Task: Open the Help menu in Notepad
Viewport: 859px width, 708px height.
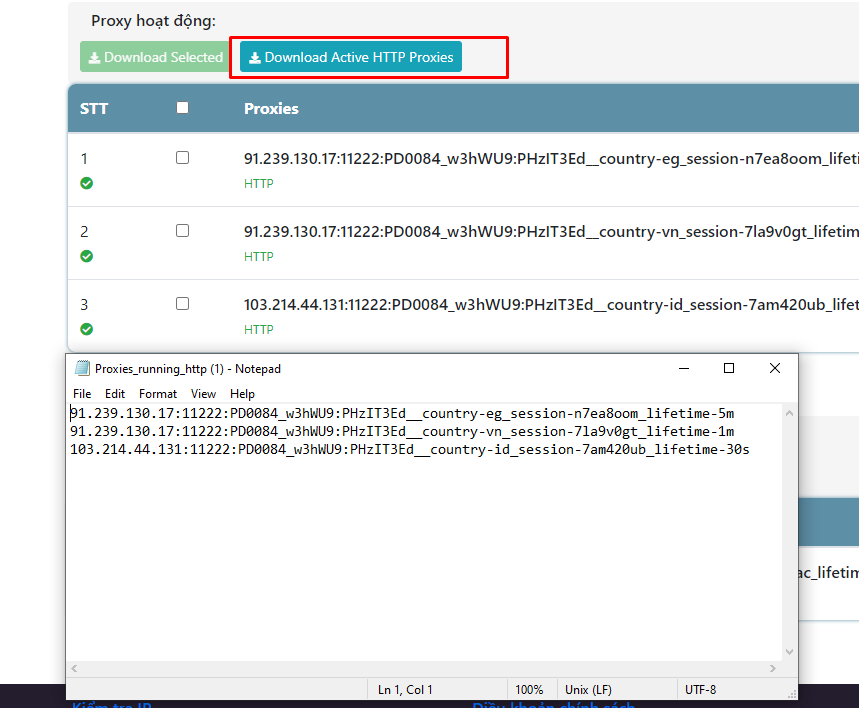Action: 242,394
